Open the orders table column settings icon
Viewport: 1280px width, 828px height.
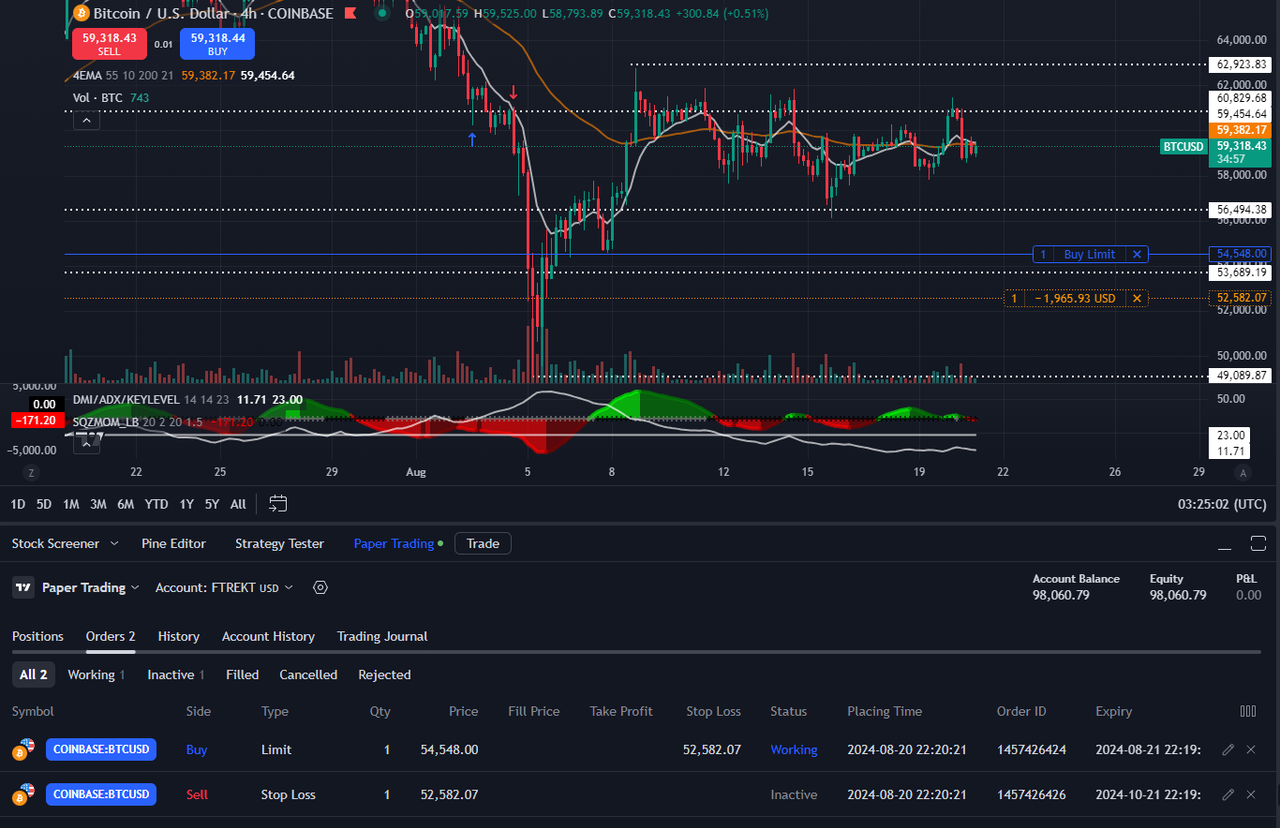1248,711
